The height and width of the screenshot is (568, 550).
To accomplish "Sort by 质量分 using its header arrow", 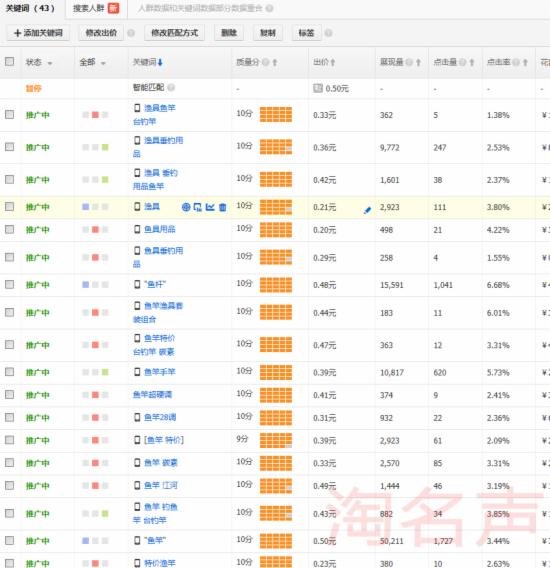I will (275, 63).
